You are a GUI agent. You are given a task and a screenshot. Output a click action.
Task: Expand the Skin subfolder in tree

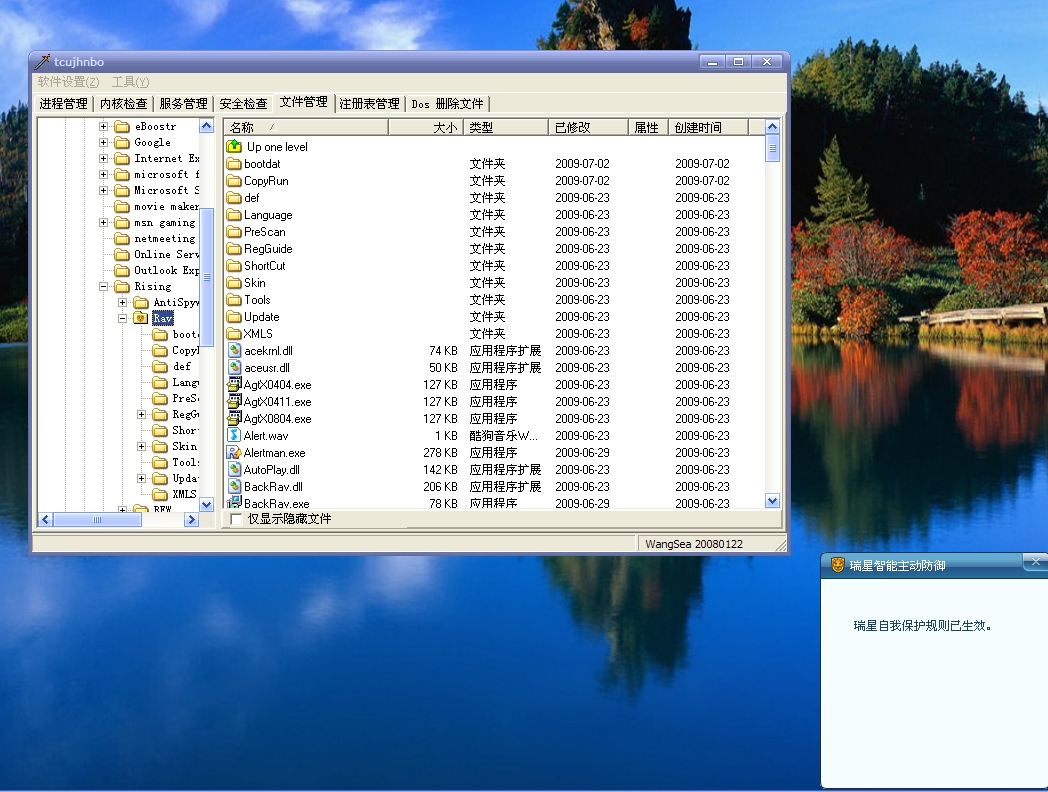[x=141, y=446]
